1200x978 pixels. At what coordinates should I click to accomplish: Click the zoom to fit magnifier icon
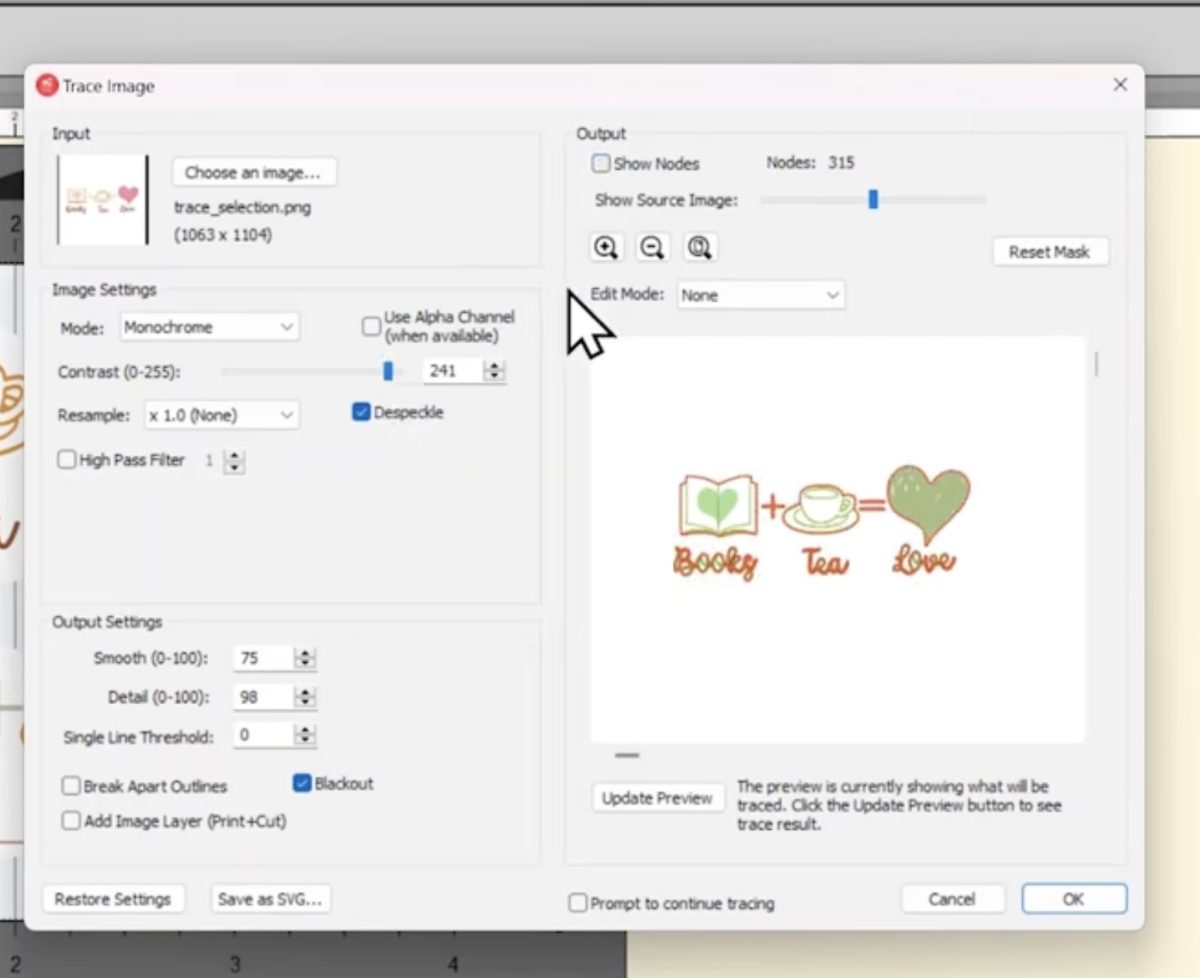point(699,248)
